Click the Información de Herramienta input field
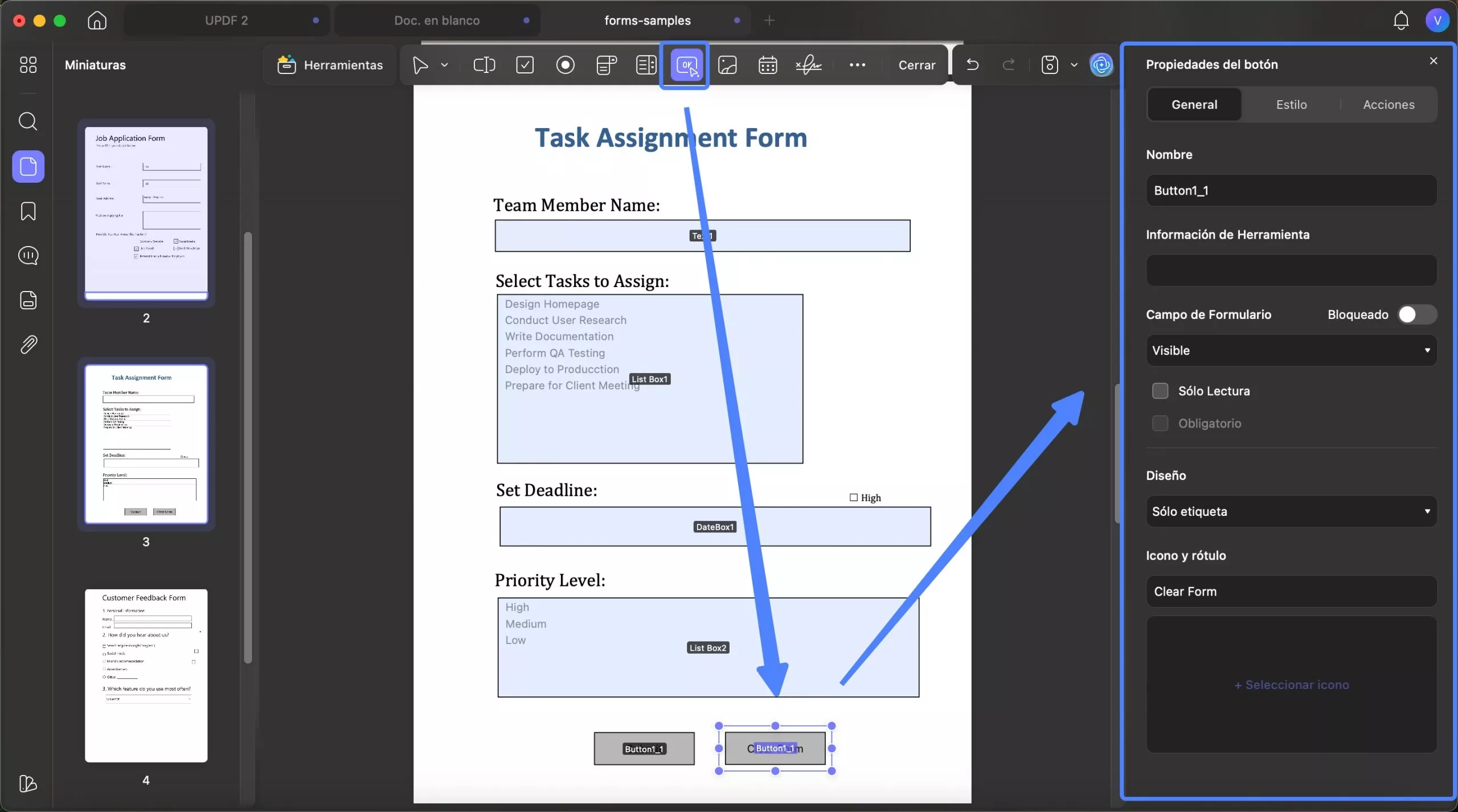This screenshot has width=1458, height=812. click(1291, 270)
